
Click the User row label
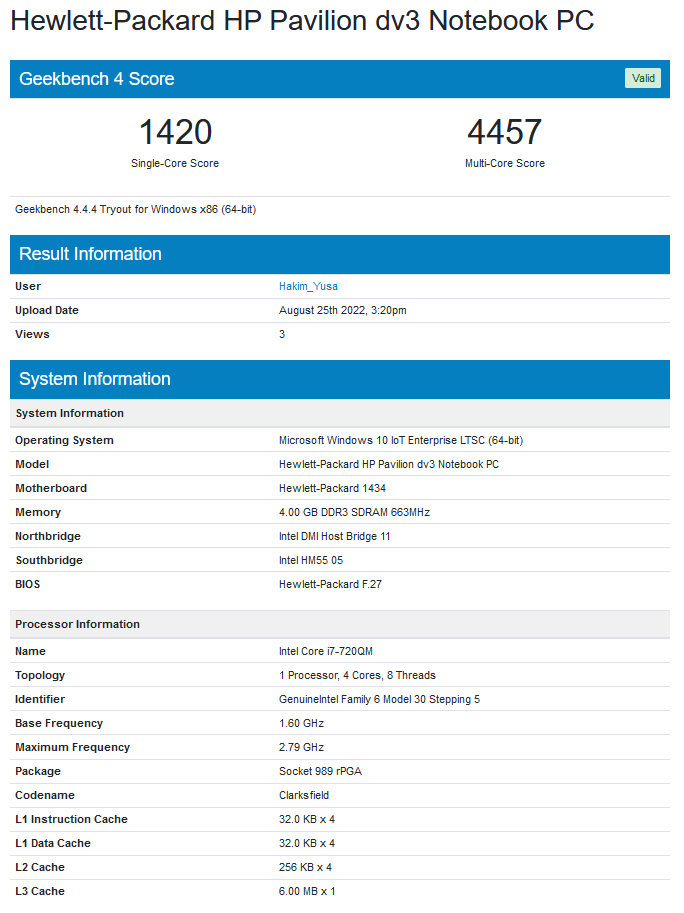click(x=28, y=286)
